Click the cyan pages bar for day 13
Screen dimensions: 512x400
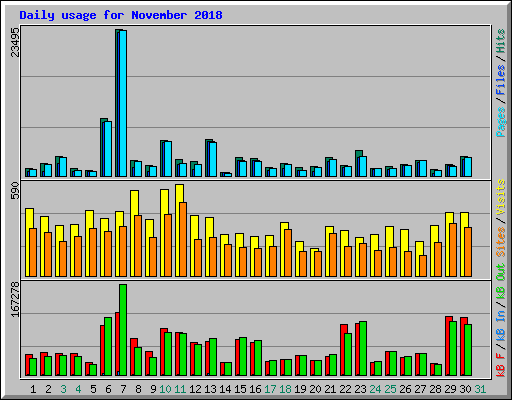coord(213,159)
